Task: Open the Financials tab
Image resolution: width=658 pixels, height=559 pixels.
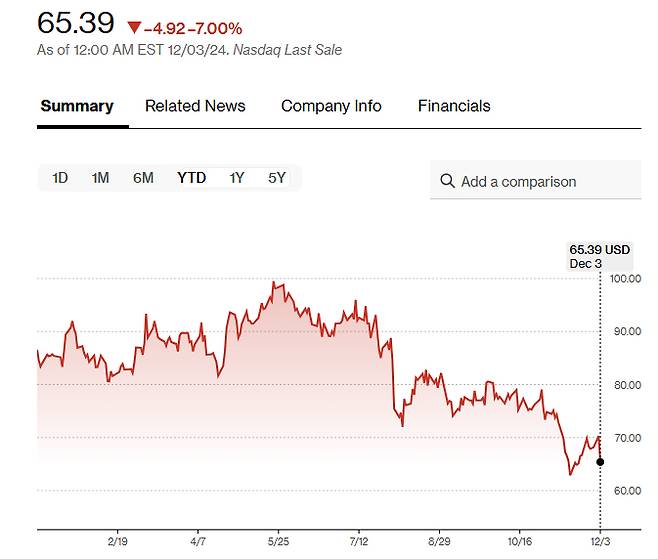Action: click(454, 106)
